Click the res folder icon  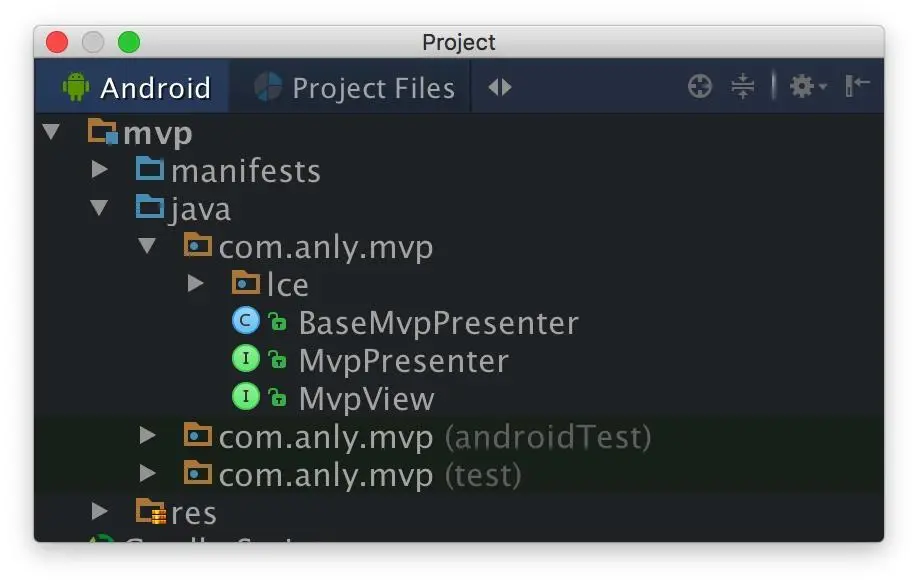151,512
